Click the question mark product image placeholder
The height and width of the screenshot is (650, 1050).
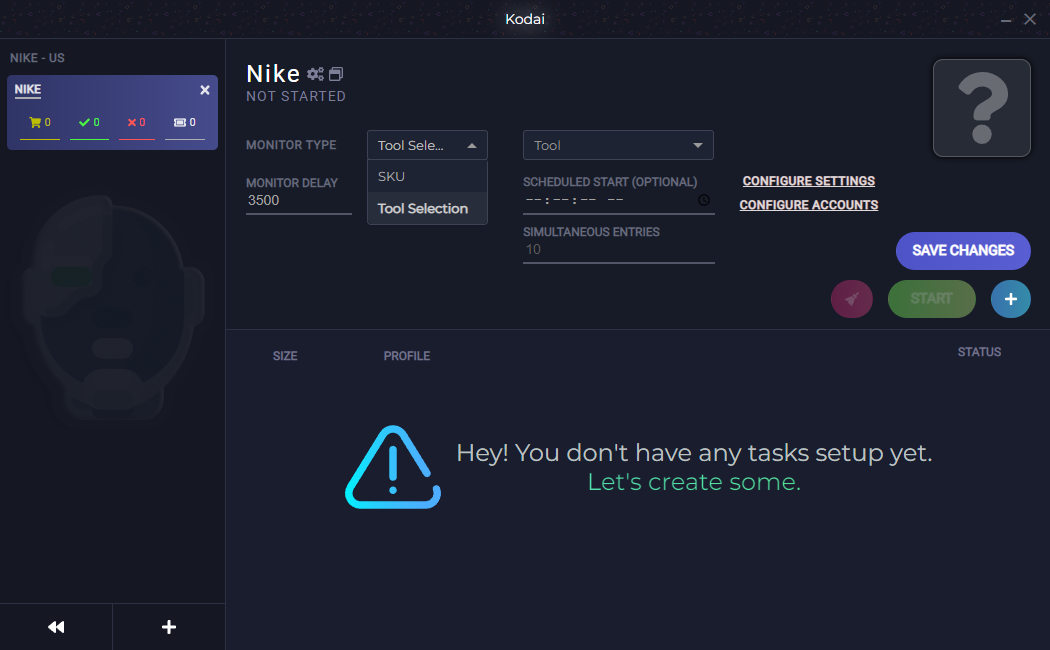pyautogui.click(x=982, y=108)
